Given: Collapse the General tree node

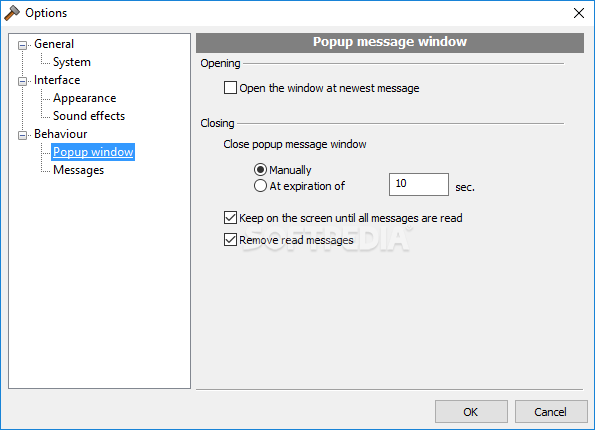Looking at the screenshot, I should 22,45.
